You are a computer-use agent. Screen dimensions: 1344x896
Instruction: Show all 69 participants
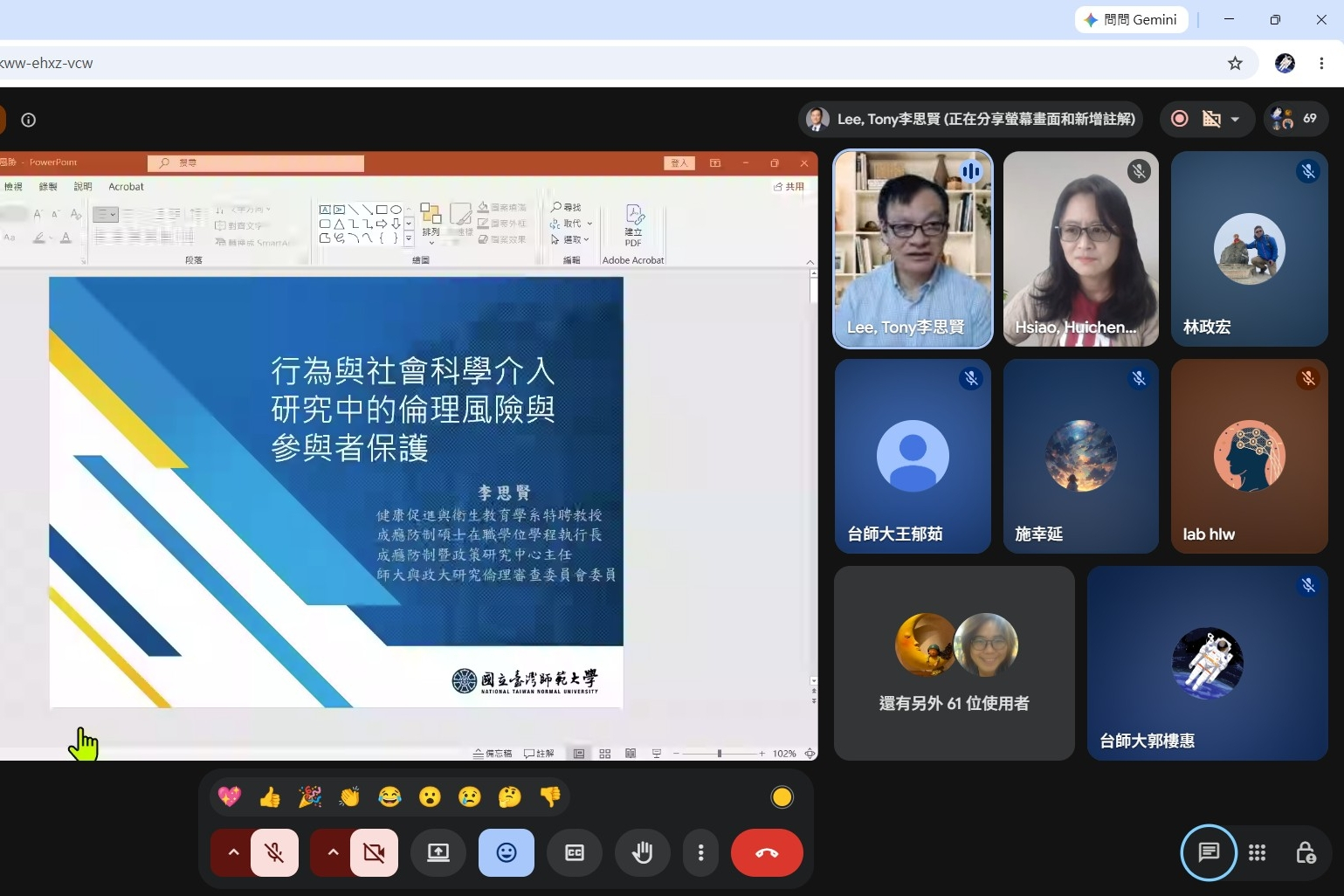(x=1295, y=119)
